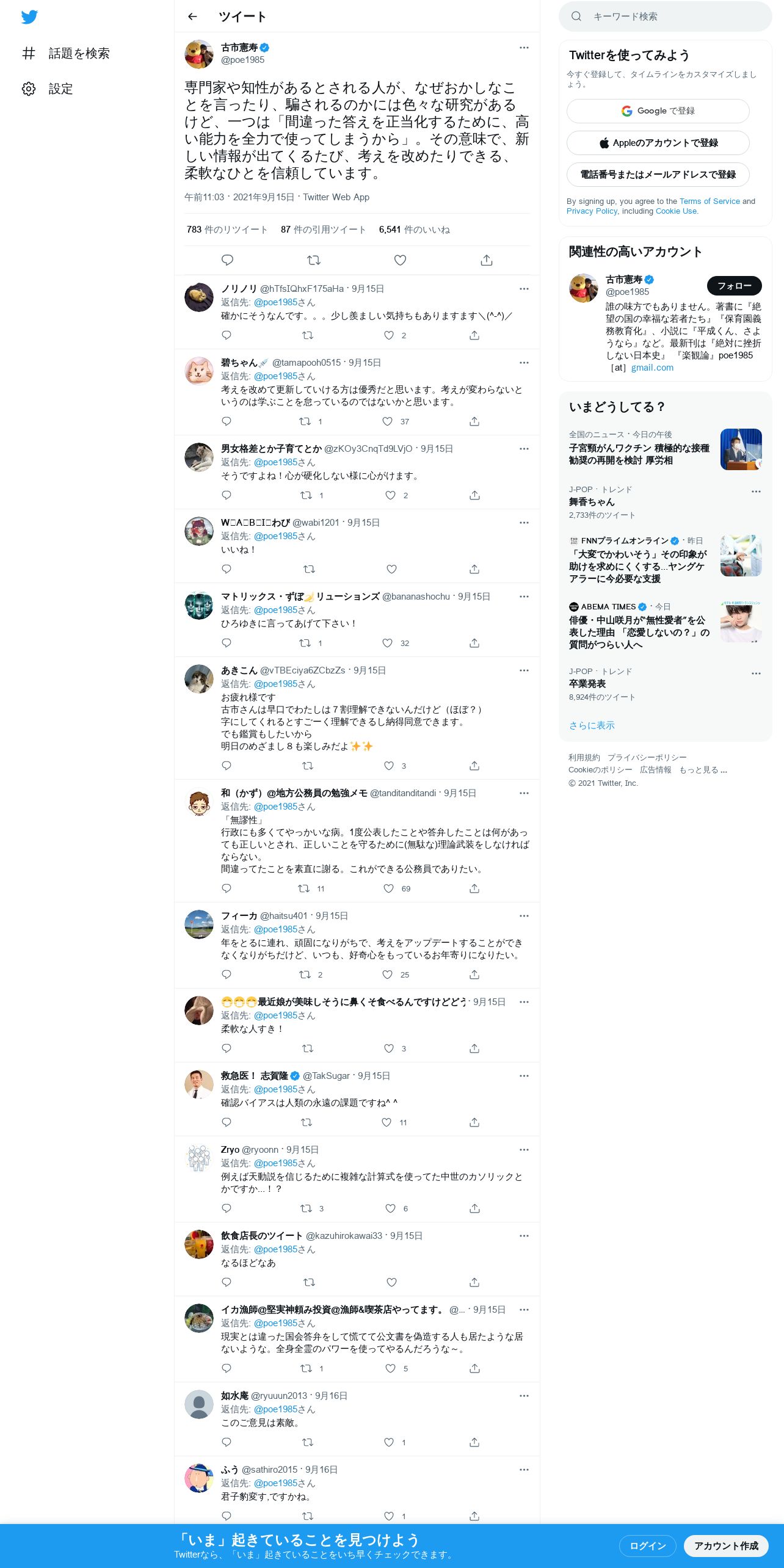This screenshot has height=1568, width=784.
Task: Open options for 舞香ちゃん trend
Action: click(x=756, y=492)
